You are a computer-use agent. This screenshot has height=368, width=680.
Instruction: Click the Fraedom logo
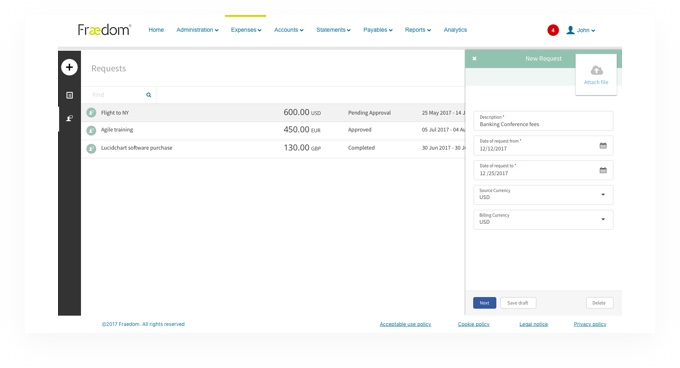104,29
